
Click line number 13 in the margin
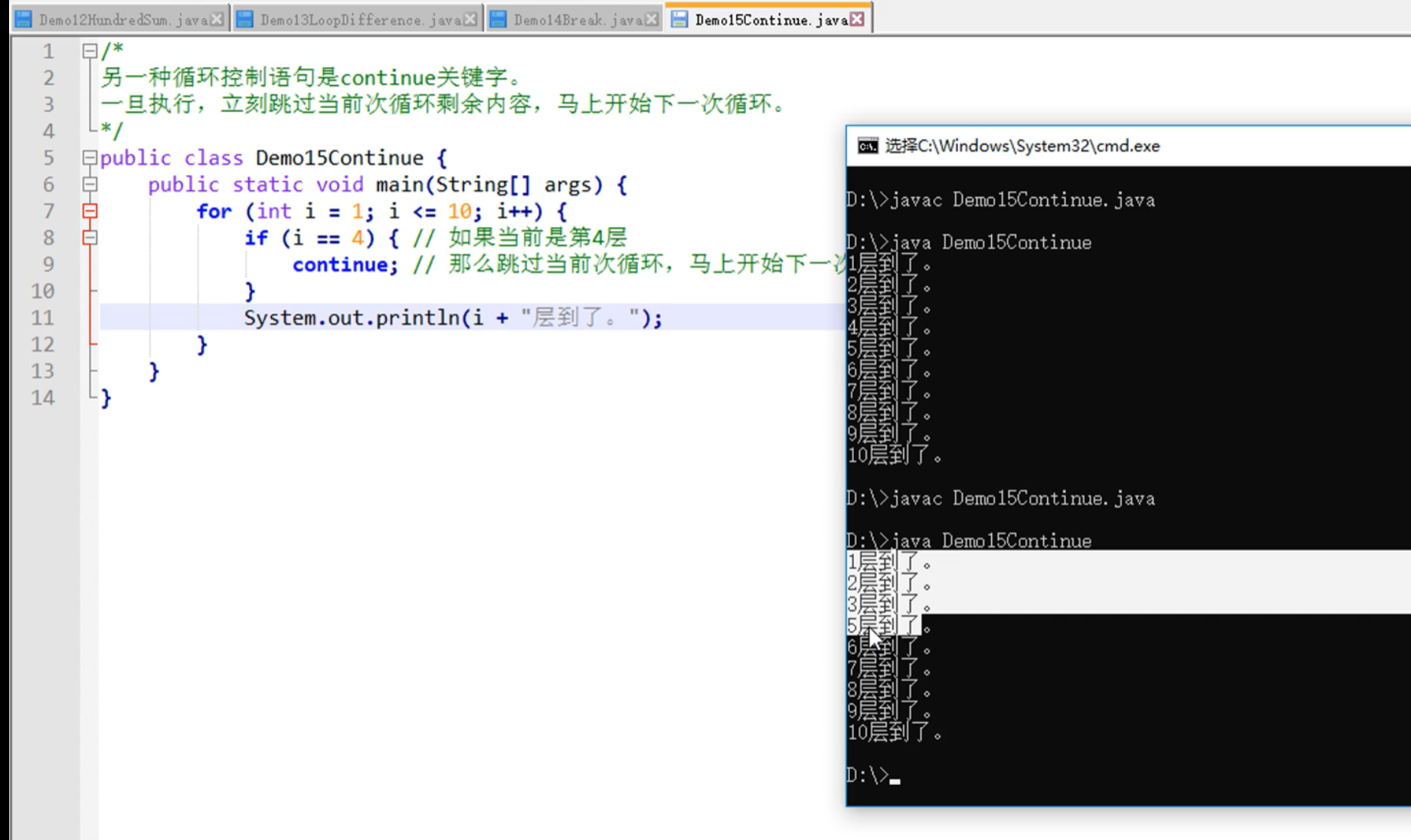coord(42,371)
